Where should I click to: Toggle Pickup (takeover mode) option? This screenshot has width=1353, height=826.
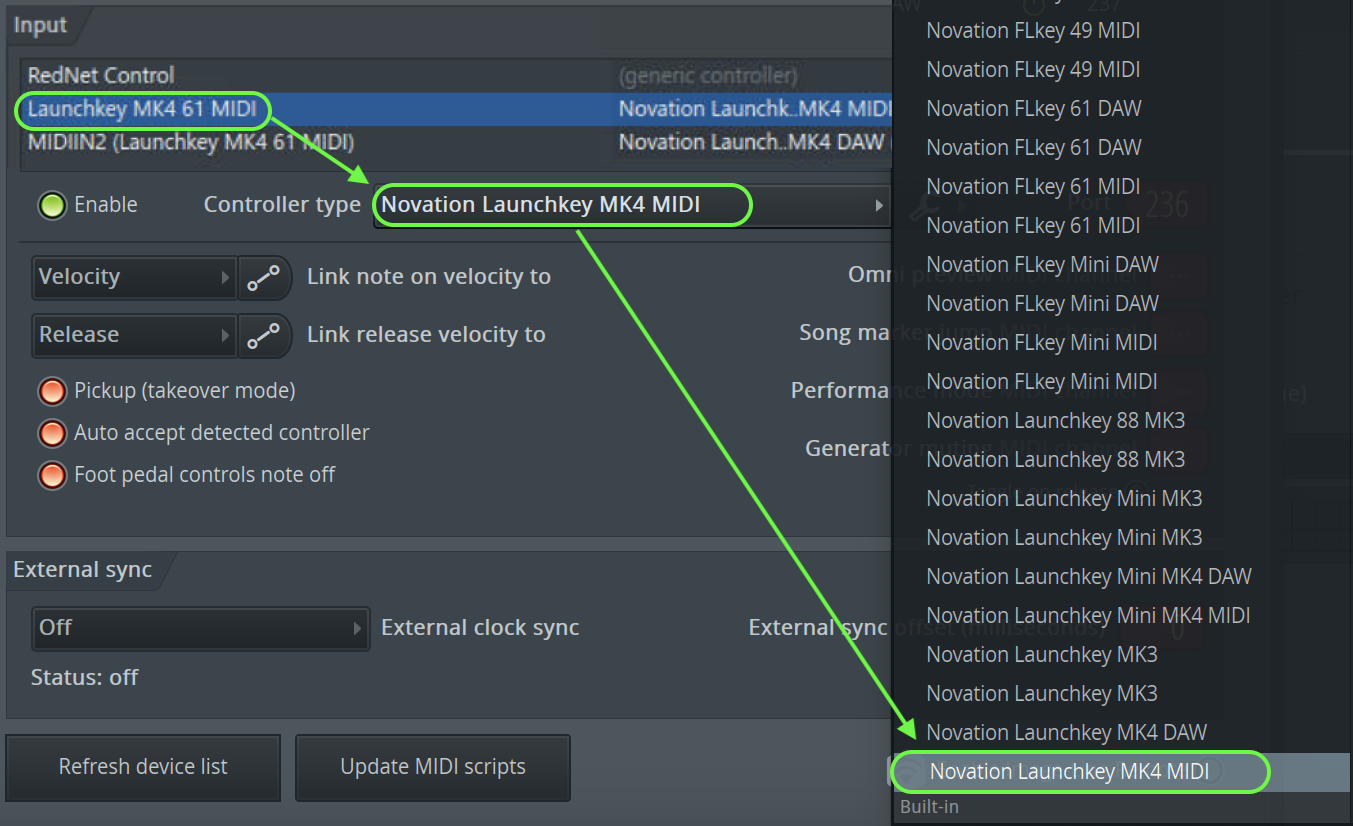pos(52,391)
